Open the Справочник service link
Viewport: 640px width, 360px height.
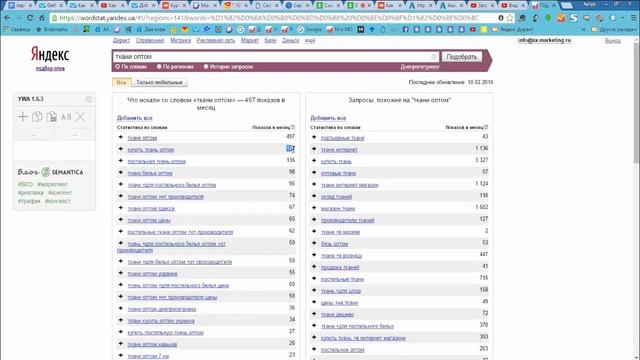[x=150, y=40]
